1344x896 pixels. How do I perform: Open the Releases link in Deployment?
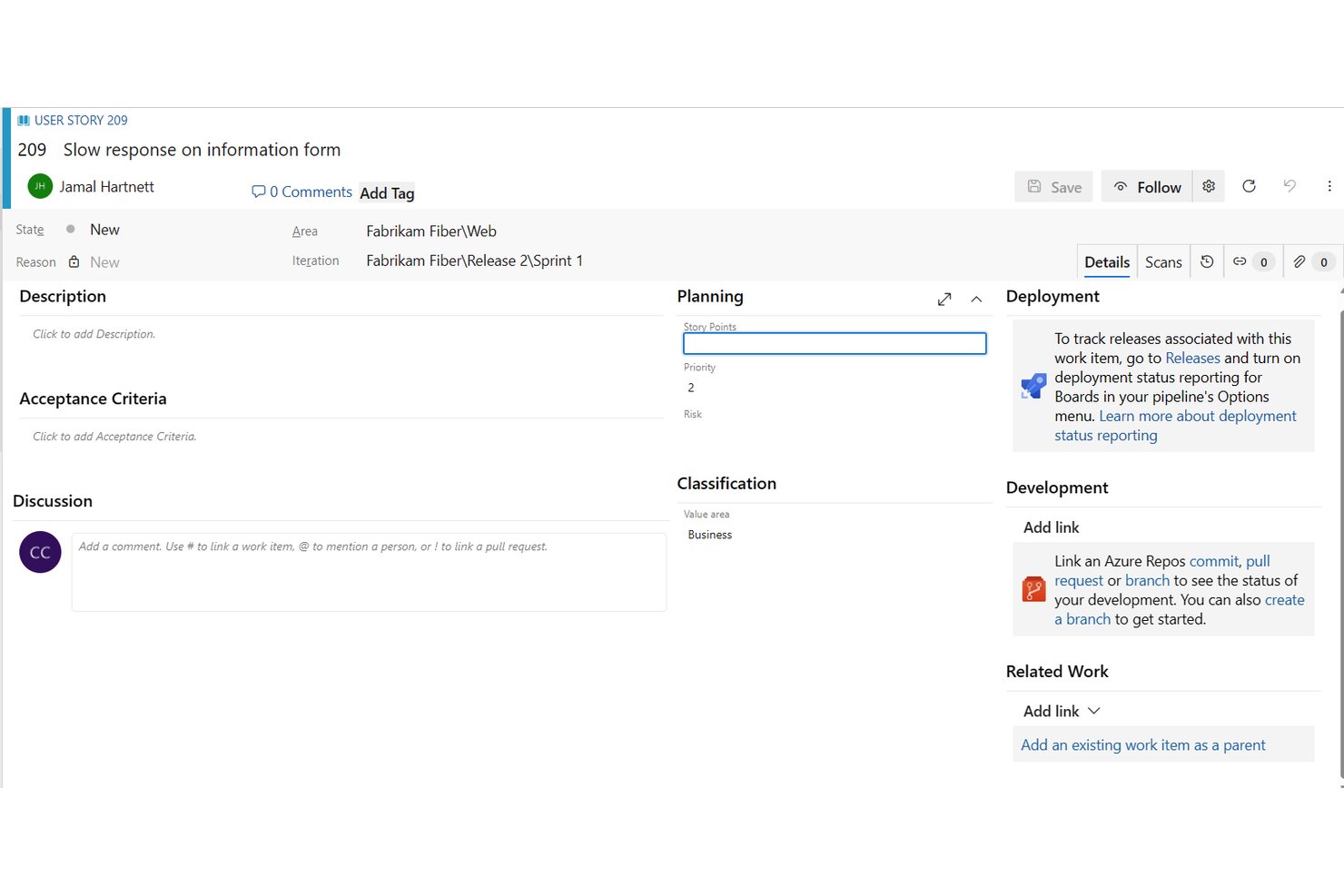click(1192, 358)
